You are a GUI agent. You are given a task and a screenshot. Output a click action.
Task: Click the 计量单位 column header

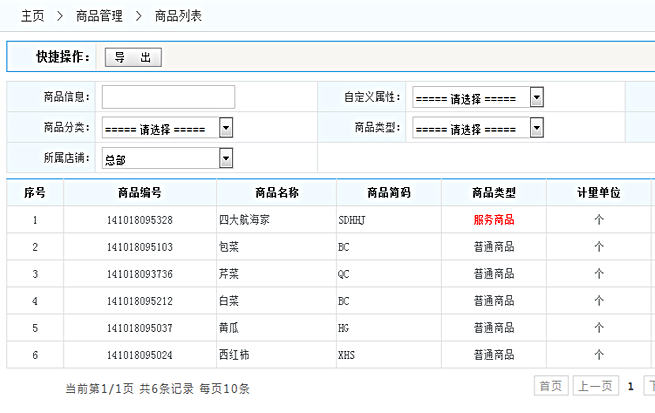point(599,193)
